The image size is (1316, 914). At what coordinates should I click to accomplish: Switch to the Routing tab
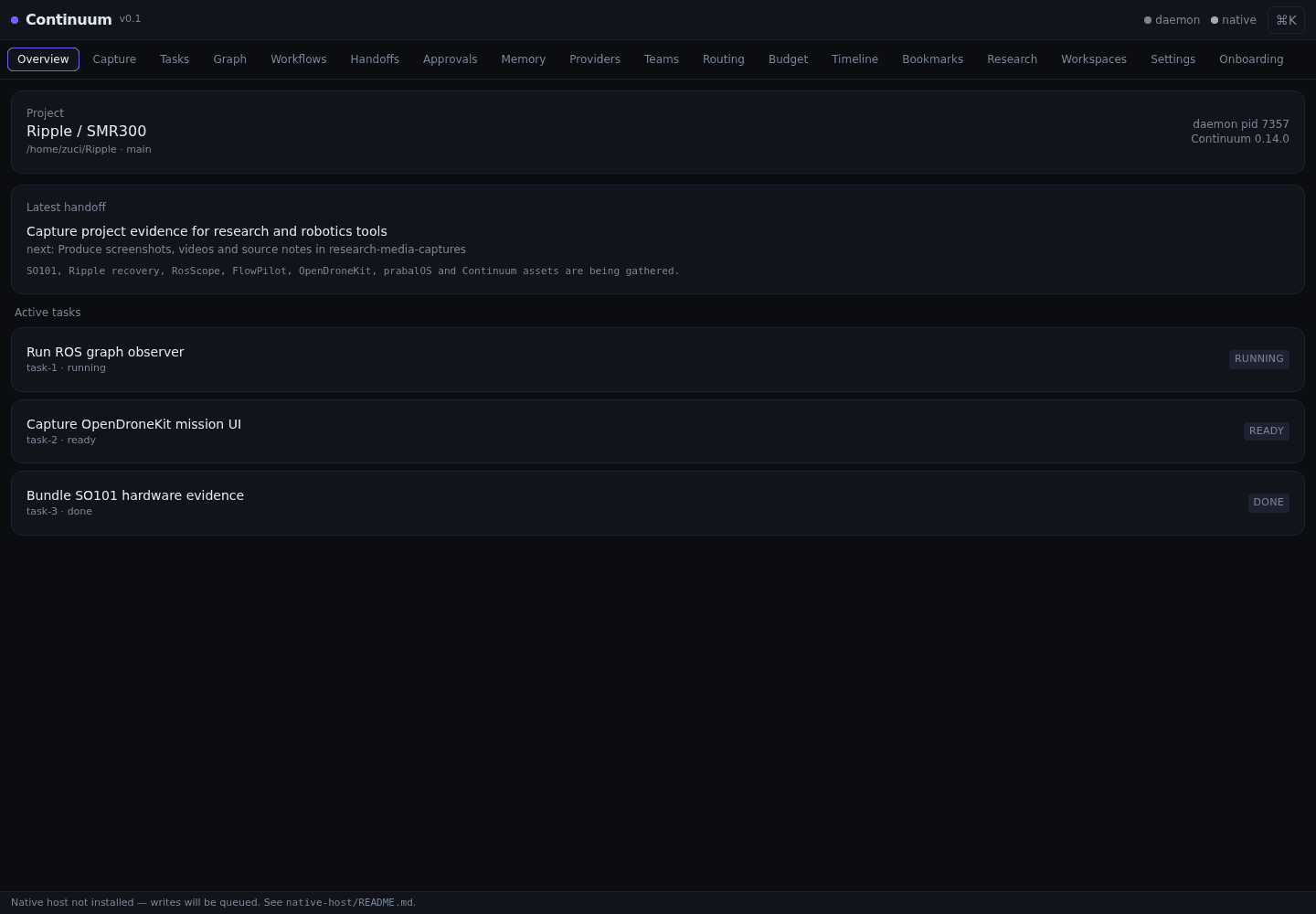point(724,59)
